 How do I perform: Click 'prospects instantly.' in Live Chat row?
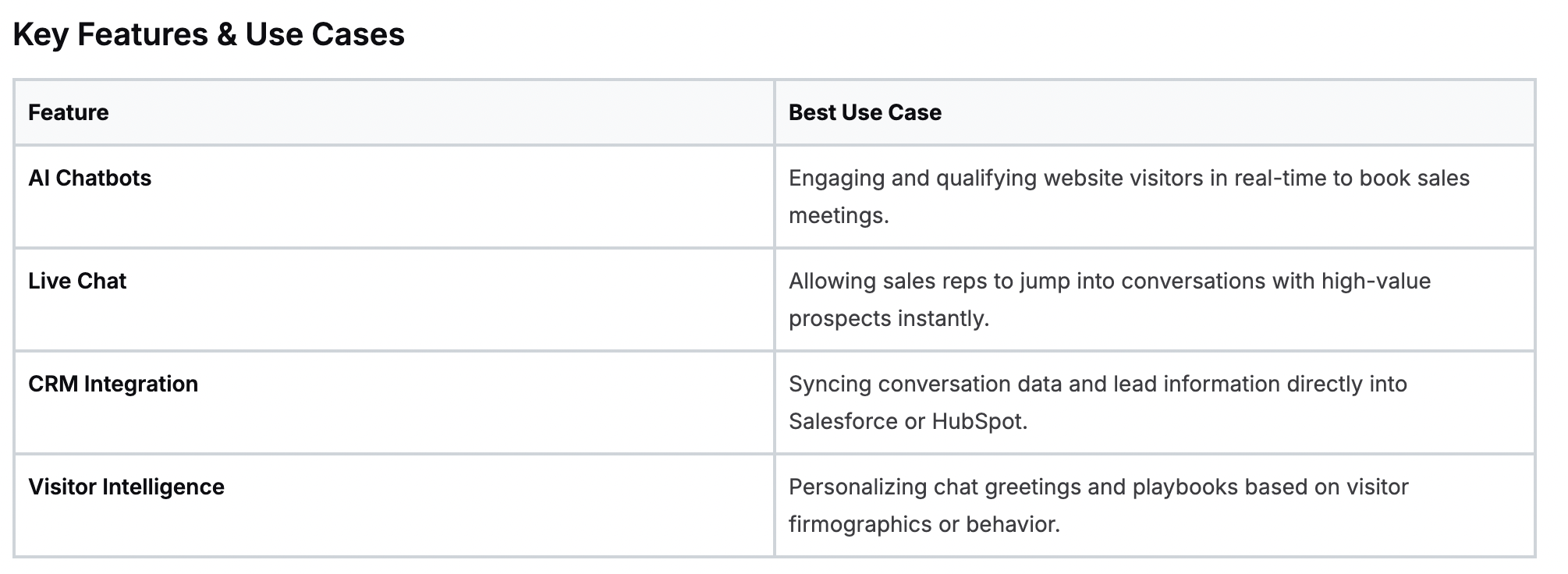pyautogui.click(x=889, y=318)
